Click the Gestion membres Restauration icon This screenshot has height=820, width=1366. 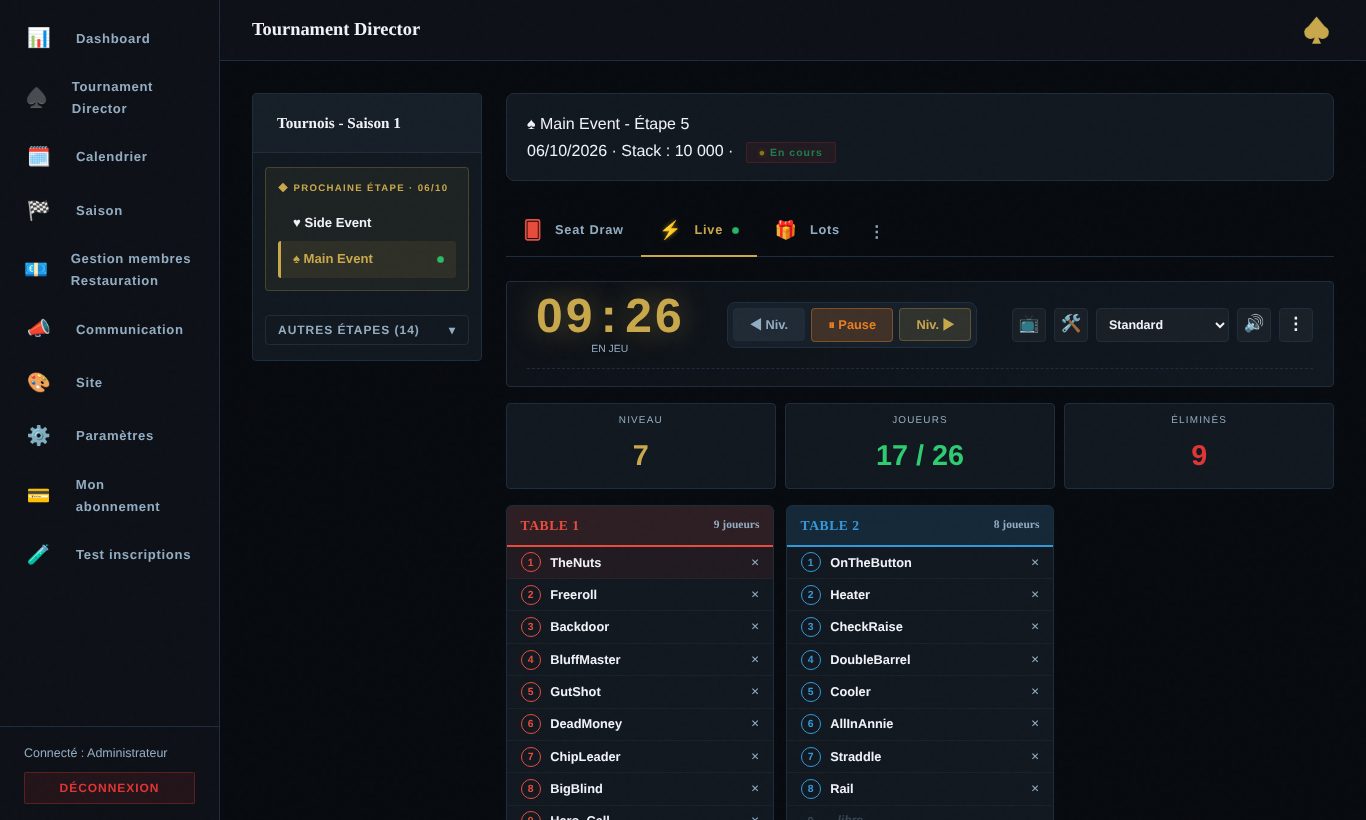pyautogui.click(x=36, y=269)
